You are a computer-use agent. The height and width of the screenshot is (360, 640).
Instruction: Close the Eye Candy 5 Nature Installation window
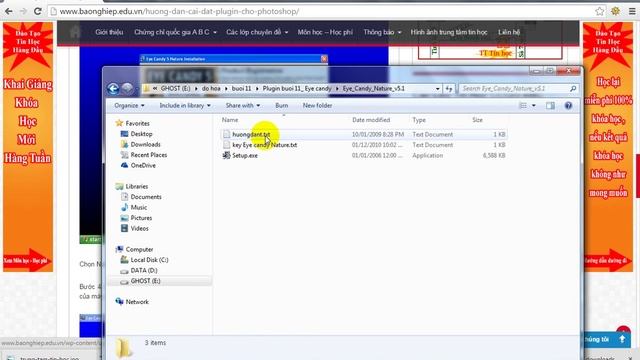pyautogui.click(x=324, y=59)
